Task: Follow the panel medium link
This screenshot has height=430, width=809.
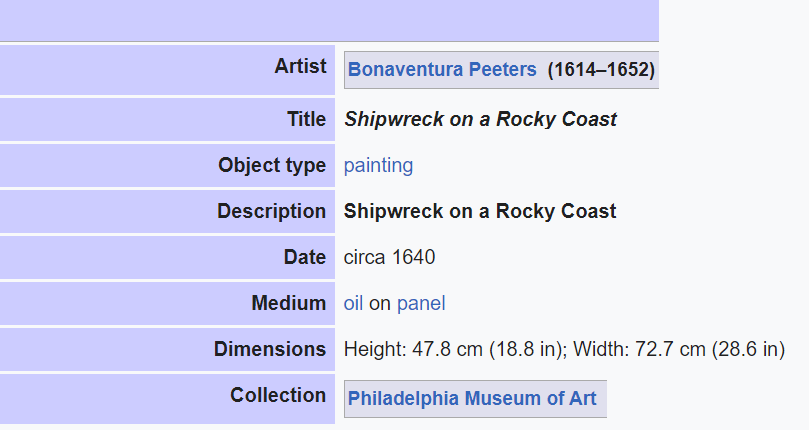Action: coord(421,304)
